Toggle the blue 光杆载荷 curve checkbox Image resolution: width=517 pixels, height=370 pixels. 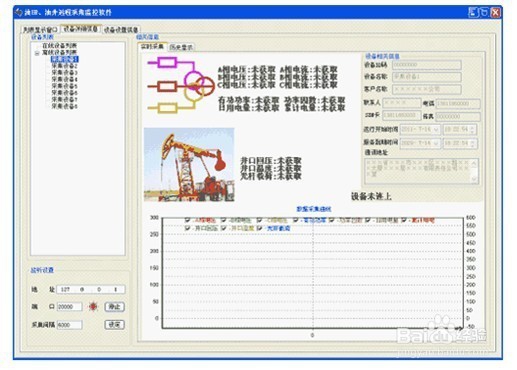point(260,228)
